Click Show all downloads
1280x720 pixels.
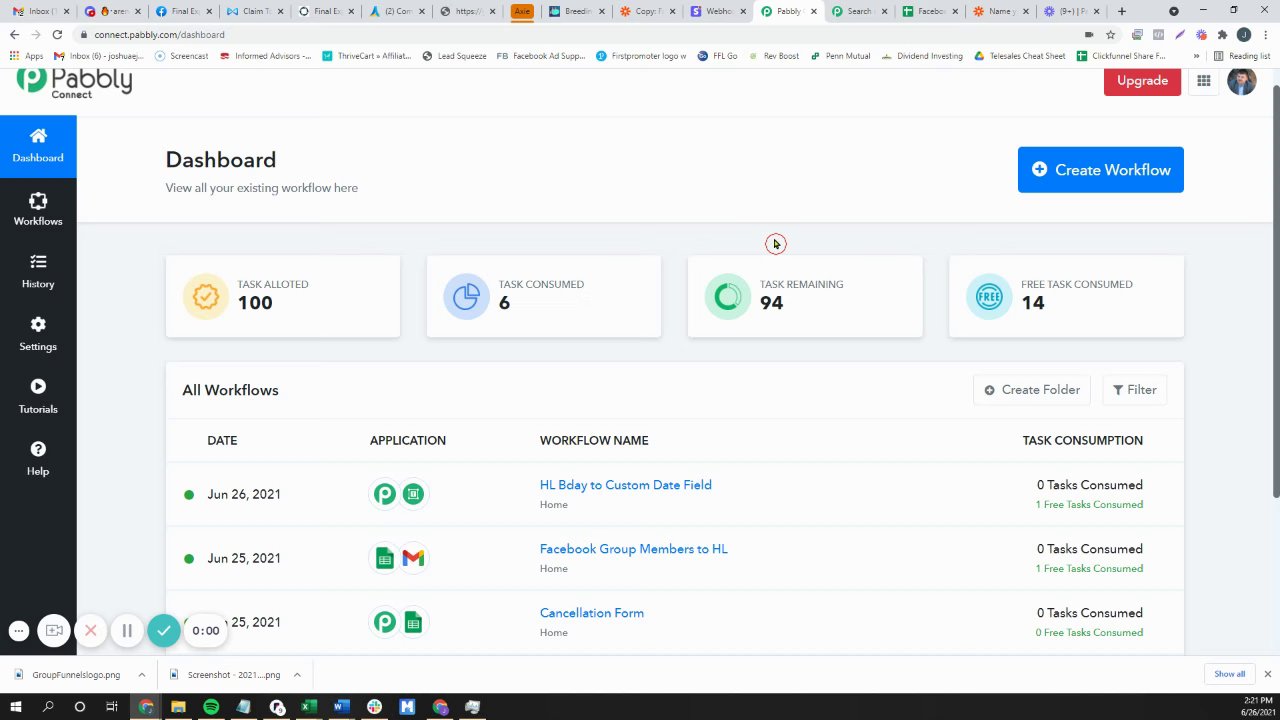coord(1230,674)
